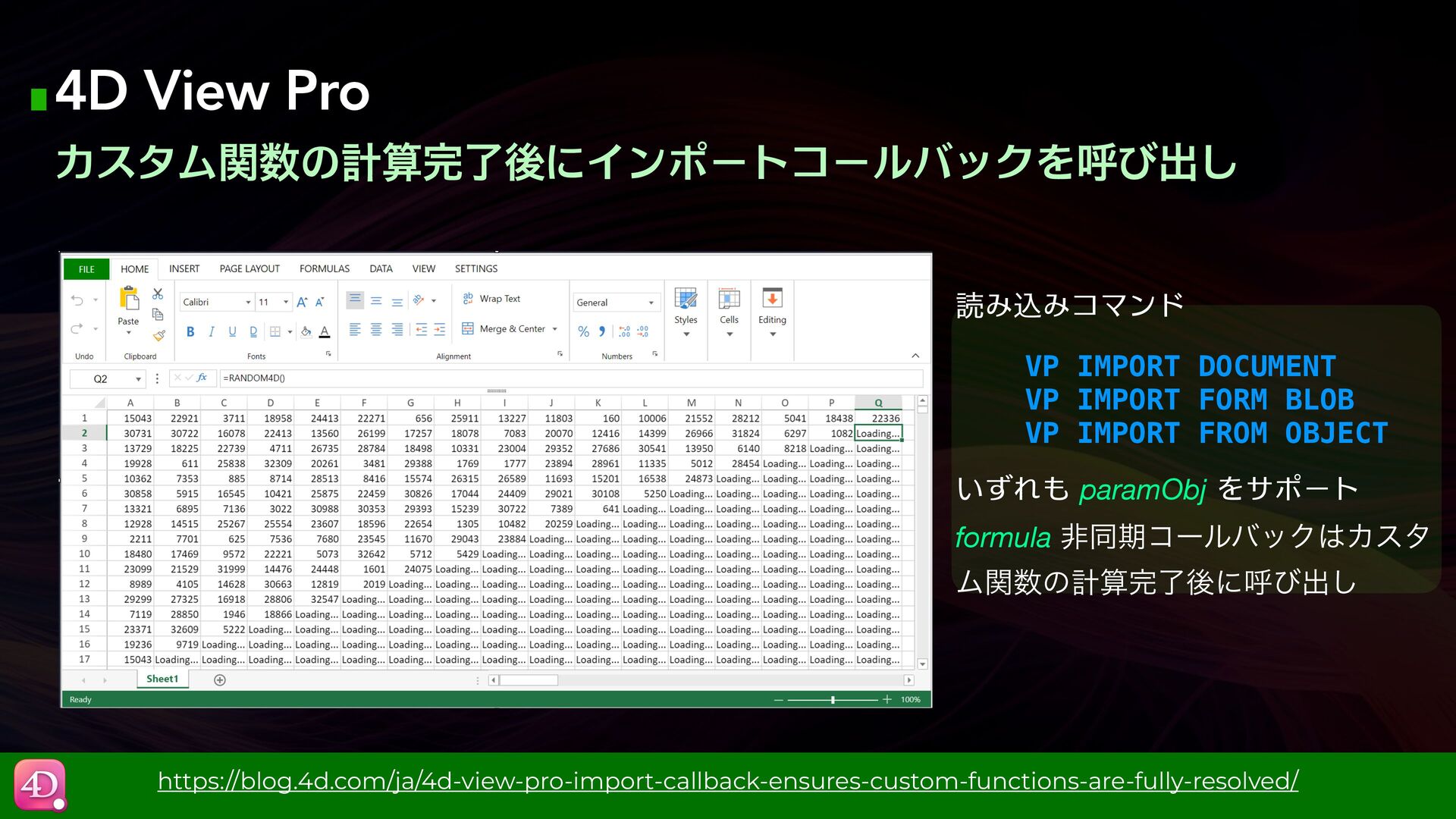
Task: Toggle top vertical align (highlighted)
Action: point(355,300)
